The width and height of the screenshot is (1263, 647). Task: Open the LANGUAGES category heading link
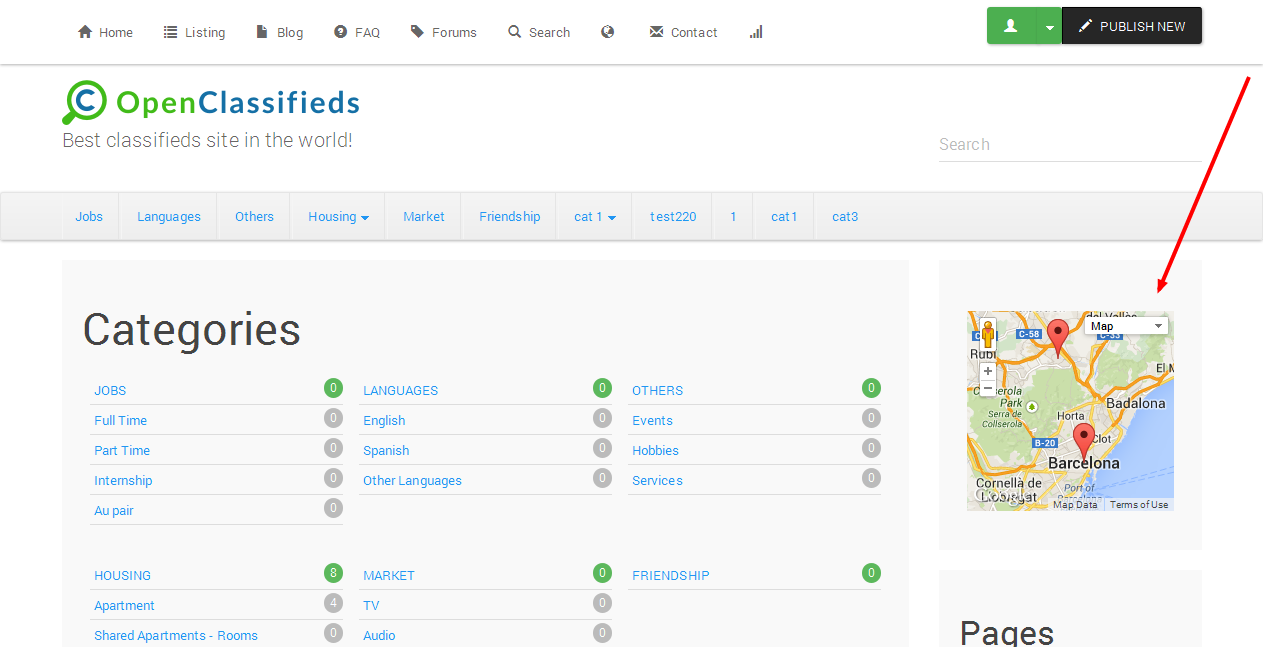click(400, 391)
